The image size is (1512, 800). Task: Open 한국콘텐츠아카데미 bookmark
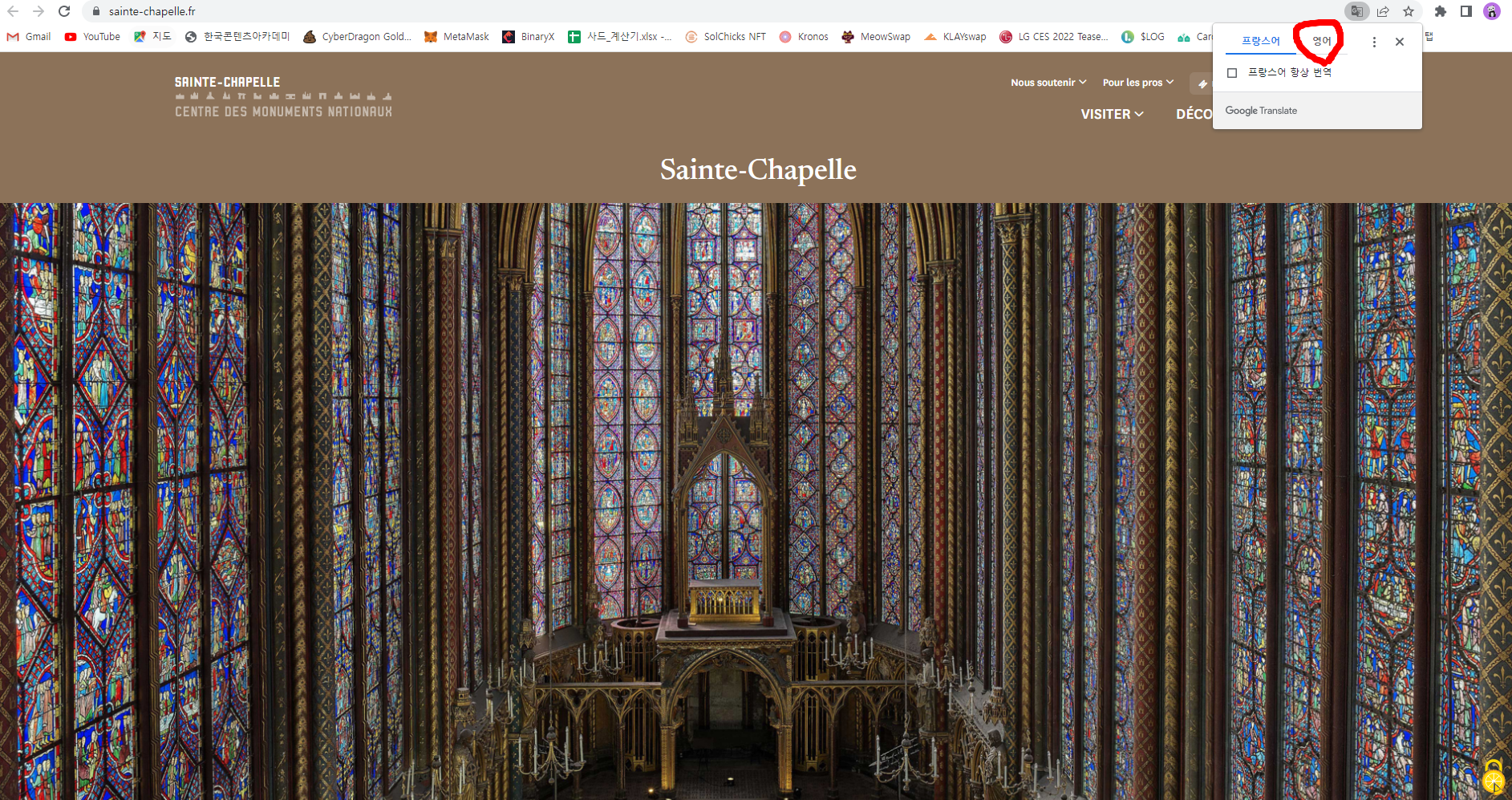tap(237, 37)
